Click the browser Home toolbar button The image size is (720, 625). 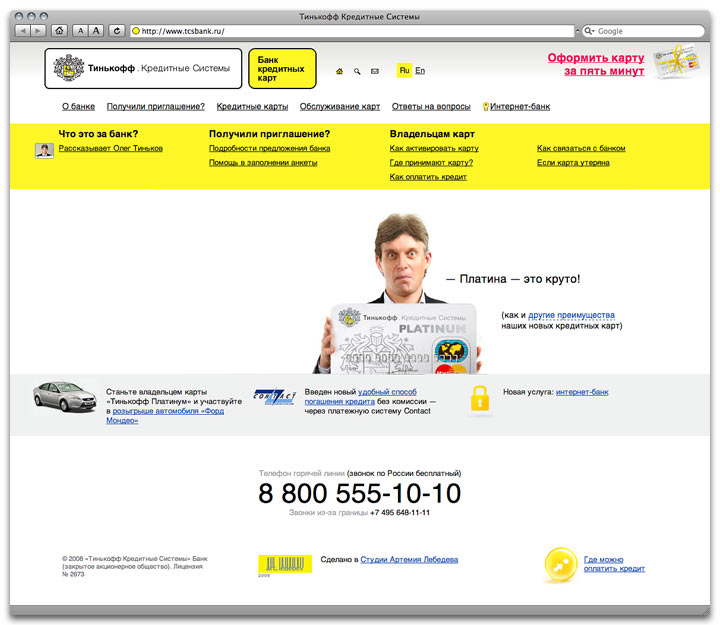point(59,31)
